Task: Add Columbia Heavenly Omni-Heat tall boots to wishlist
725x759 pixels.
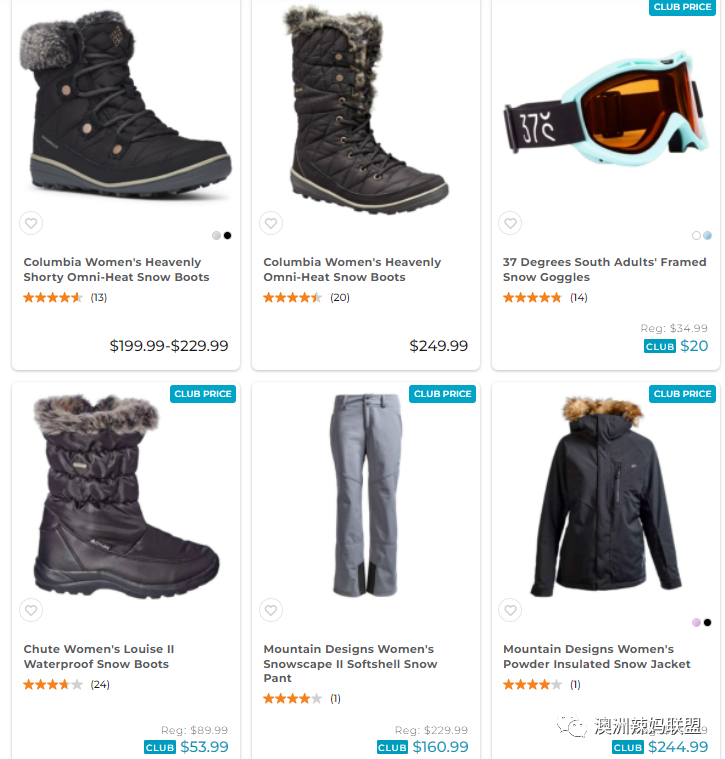Action: click(271, 223)
